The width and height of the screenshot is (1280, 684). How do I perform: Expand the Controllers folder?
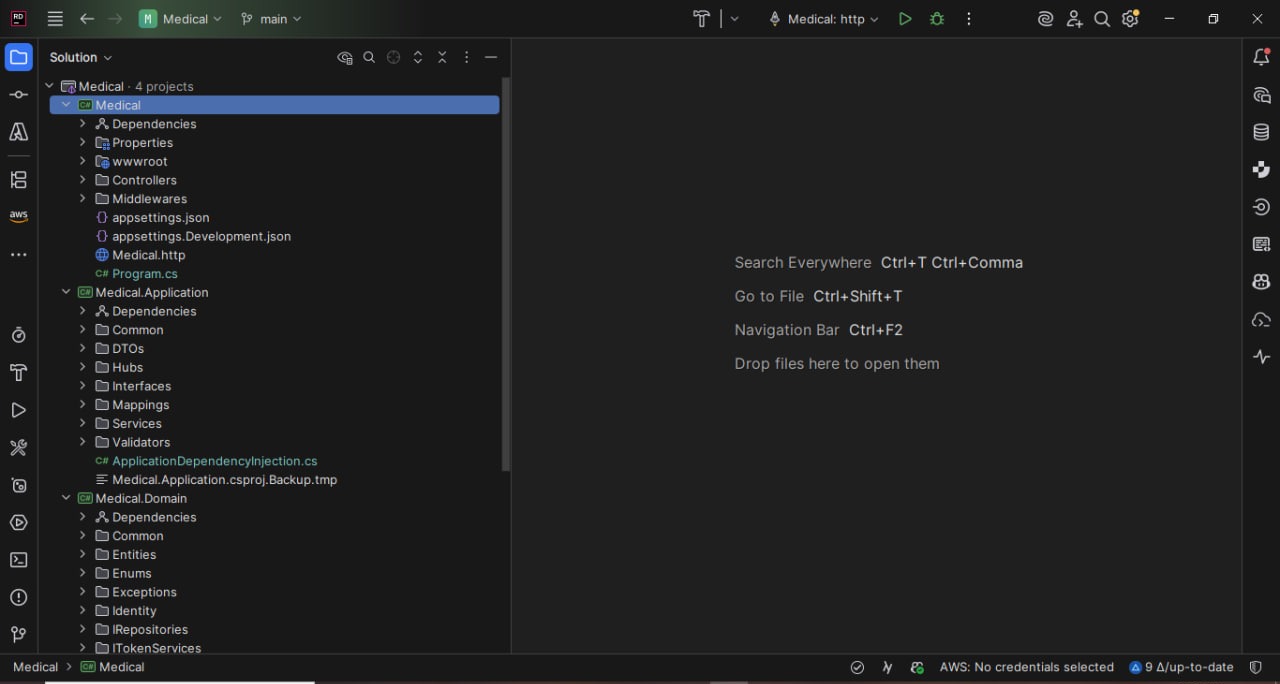click(84, 180)
